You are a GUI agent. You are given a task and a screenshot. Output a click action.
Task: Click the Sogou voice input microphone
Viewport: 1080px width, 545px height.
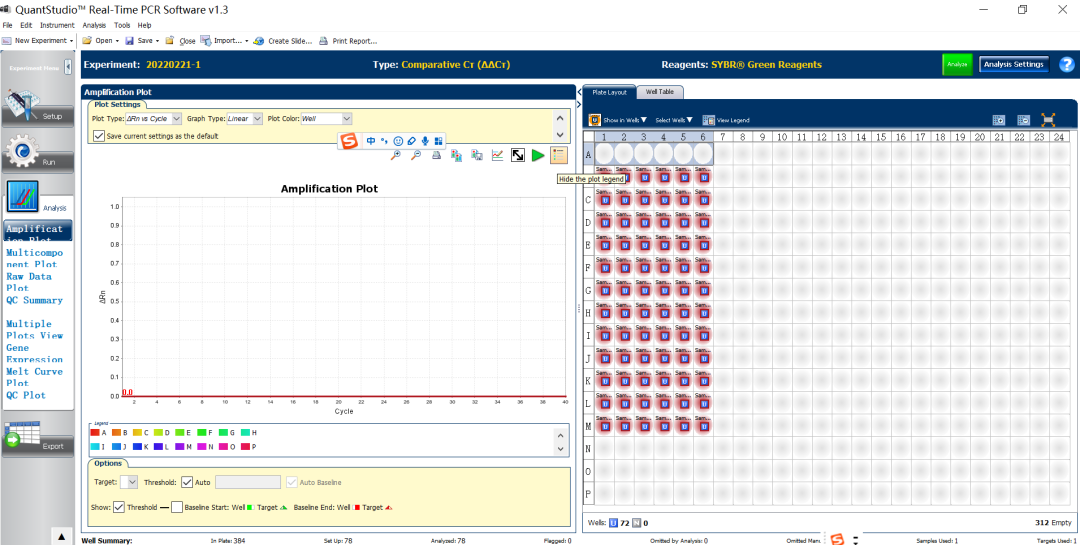pyautogui.click(x=425, y=141)
